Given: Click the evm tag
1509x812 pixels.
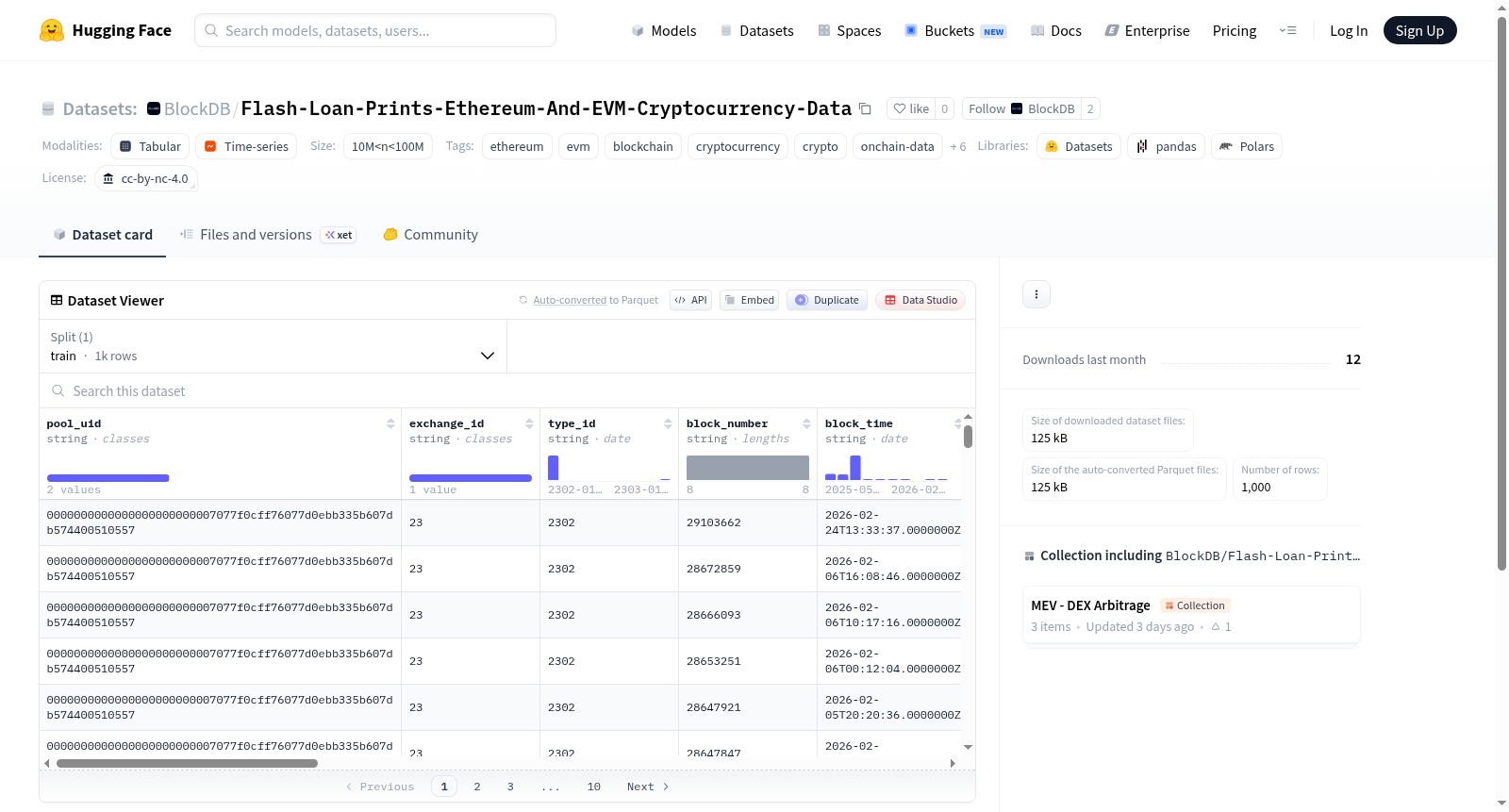Looking at the screenshot, I should pyautogui.click(x=578, y=146).
